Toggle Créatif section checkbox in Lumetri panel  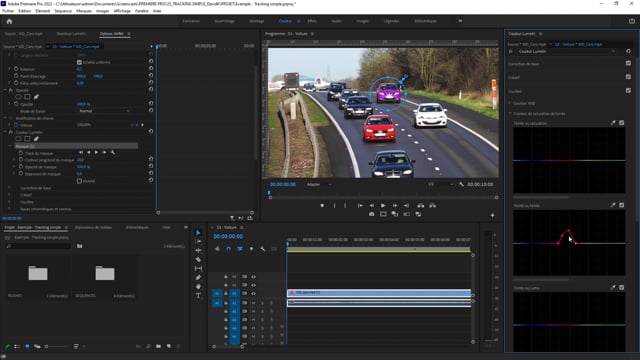click(628, 77)
